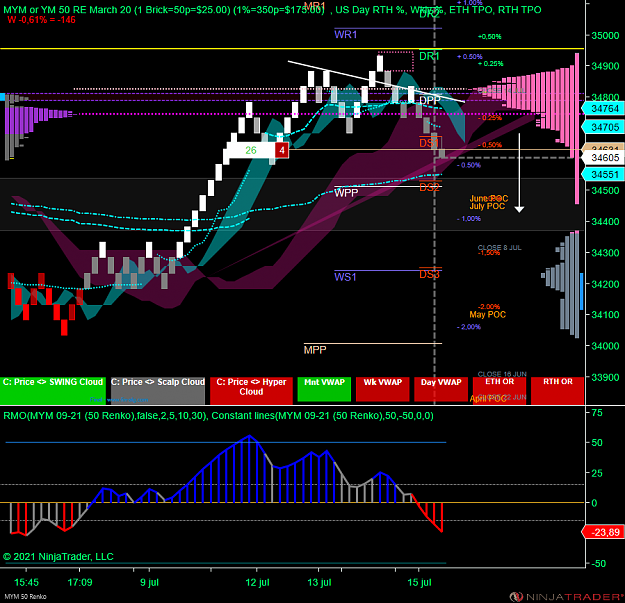
Task: Click the 34300 price axis label
Action: pyautogui.click(x=605, y=253)
